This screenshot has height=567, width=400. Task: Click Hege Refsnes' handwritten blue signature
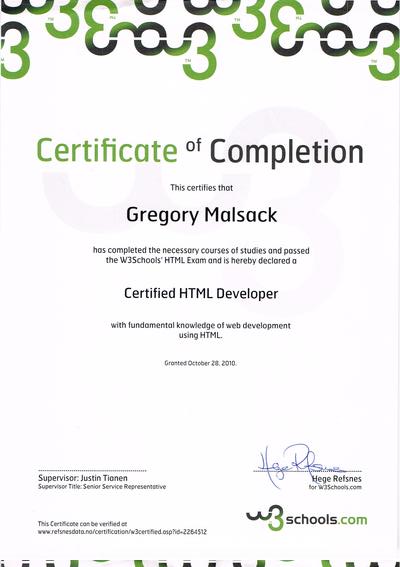coord(298,465)
